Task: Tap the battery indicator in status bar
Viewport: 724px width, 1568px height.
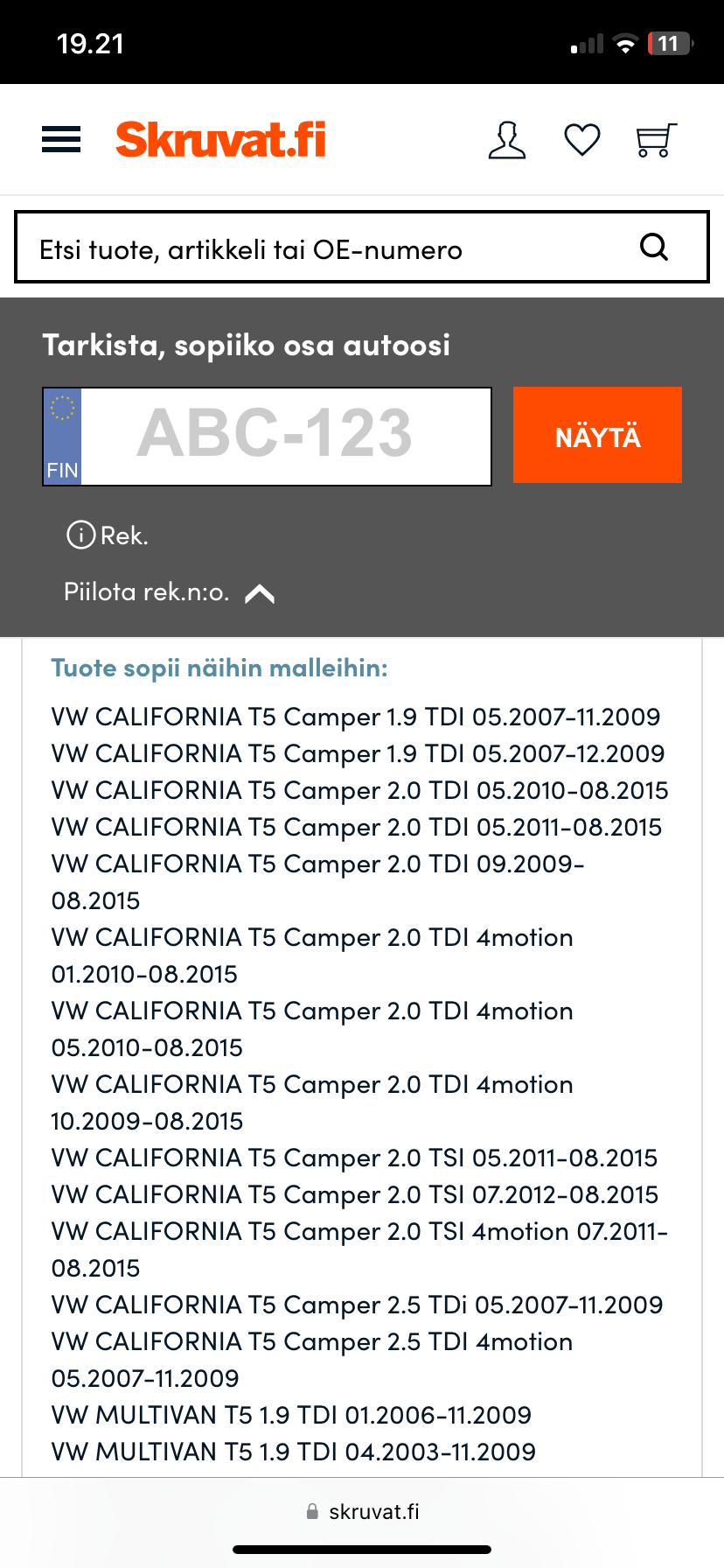Action: (670, 44)
